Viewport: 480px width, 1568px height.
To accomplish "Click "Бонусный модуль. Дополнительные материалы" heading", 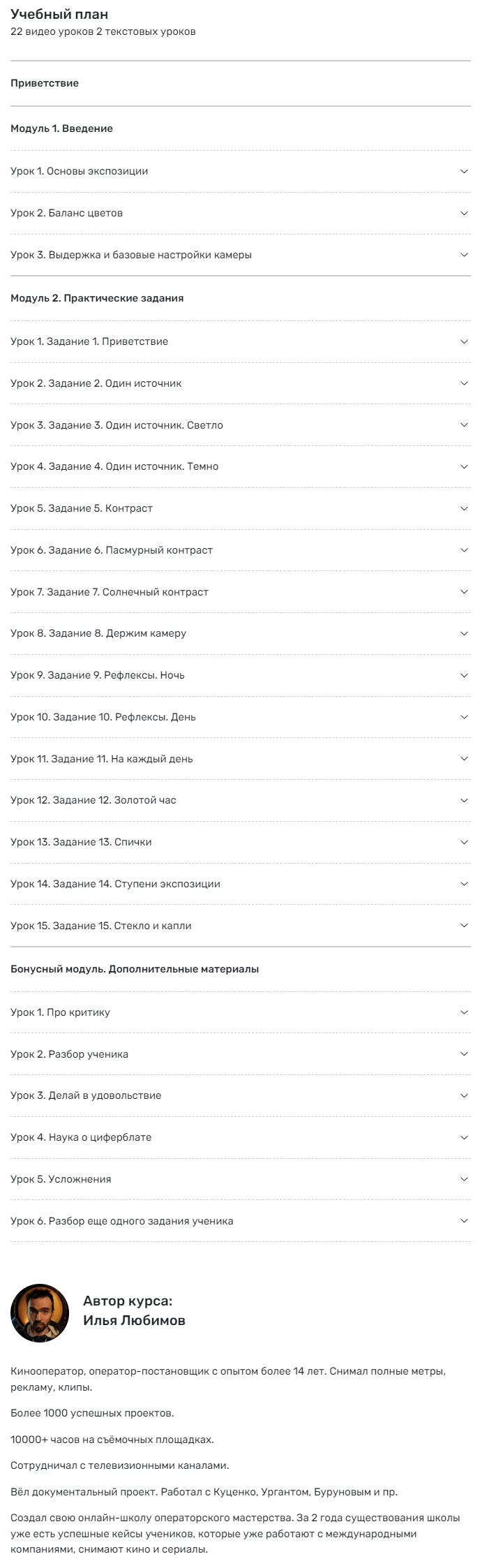I will 135,969.
